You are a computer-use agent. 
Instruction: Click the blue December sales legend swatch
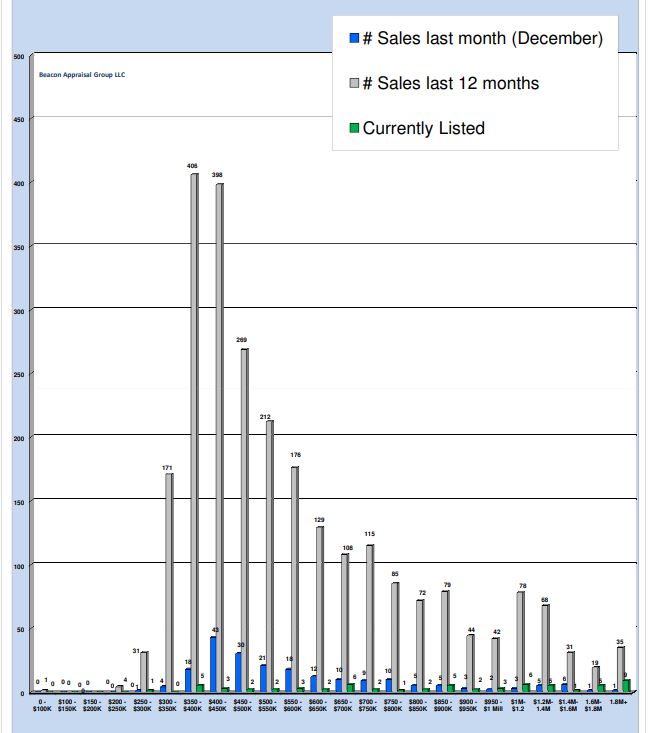point(353,40)
